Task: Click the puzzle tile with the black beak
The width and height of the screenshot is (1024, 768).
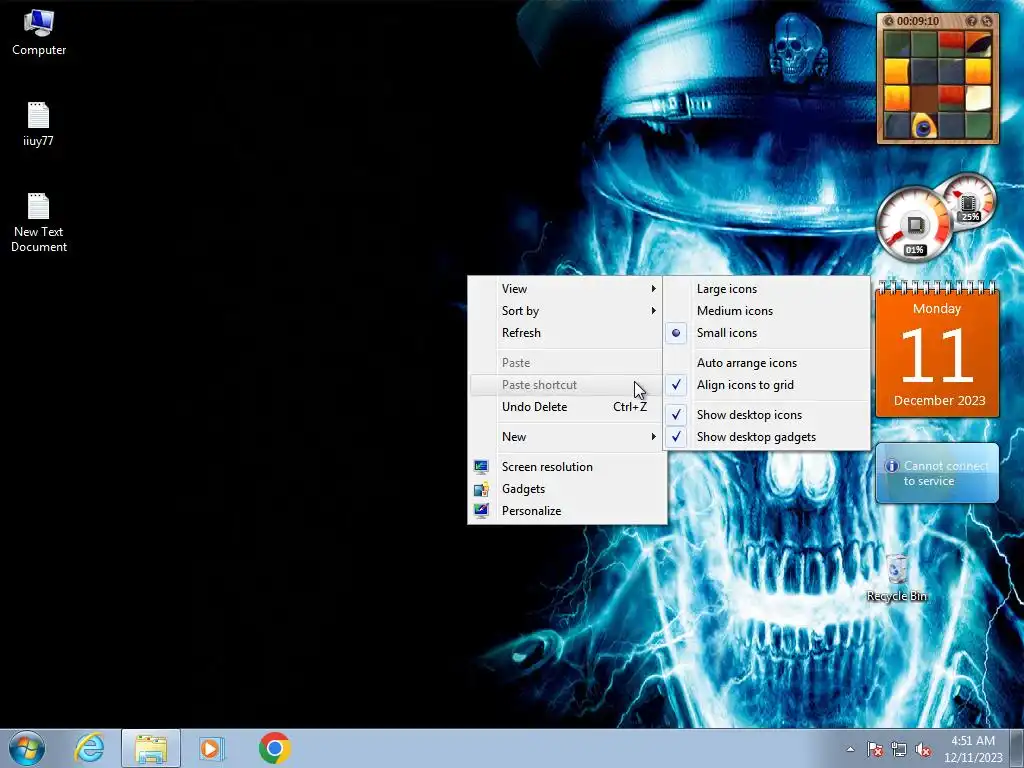Action: (978, 45)
